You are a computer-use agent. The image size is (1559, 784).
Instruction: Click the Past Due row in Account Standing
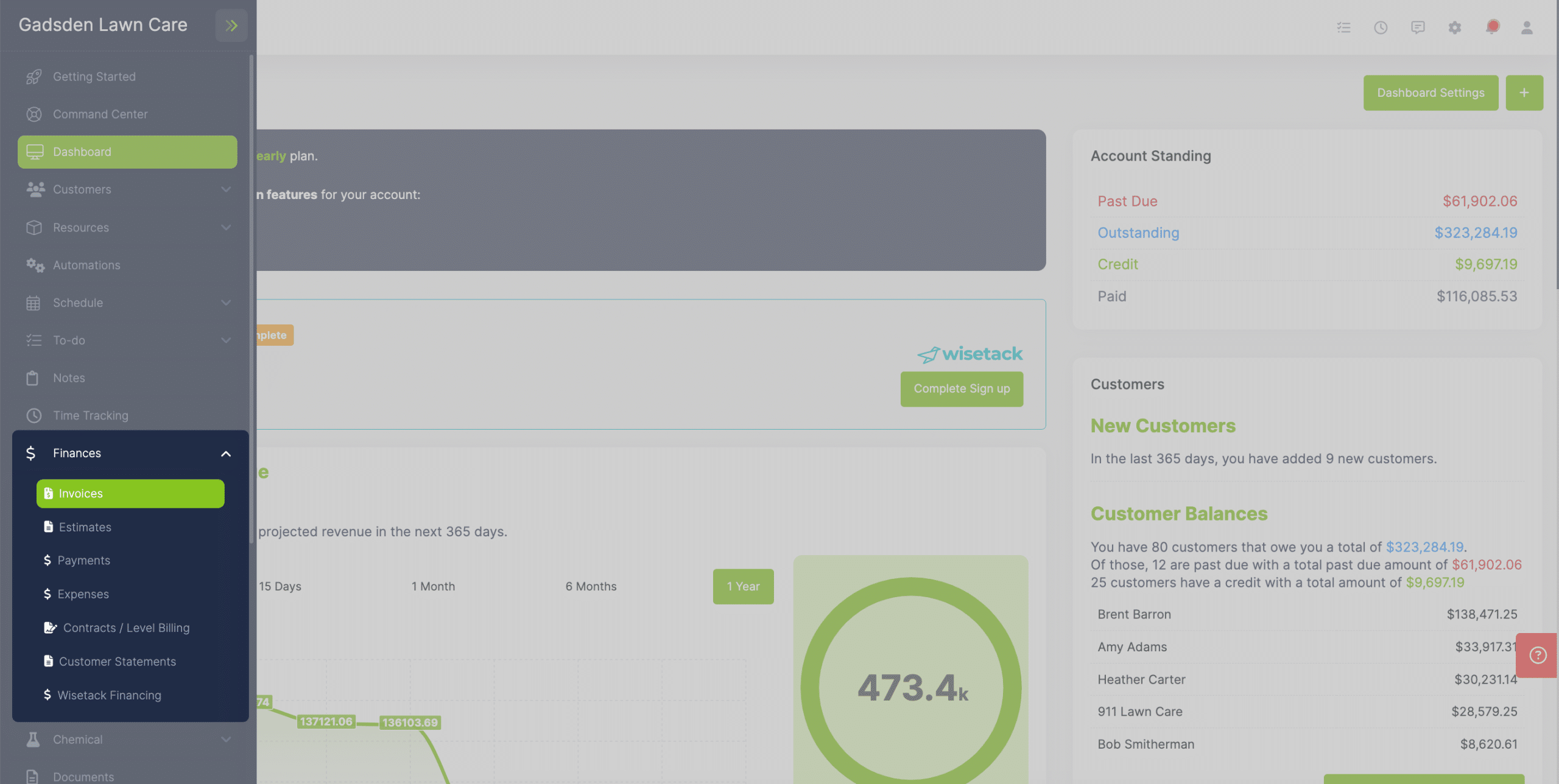tap(1307, 201)
